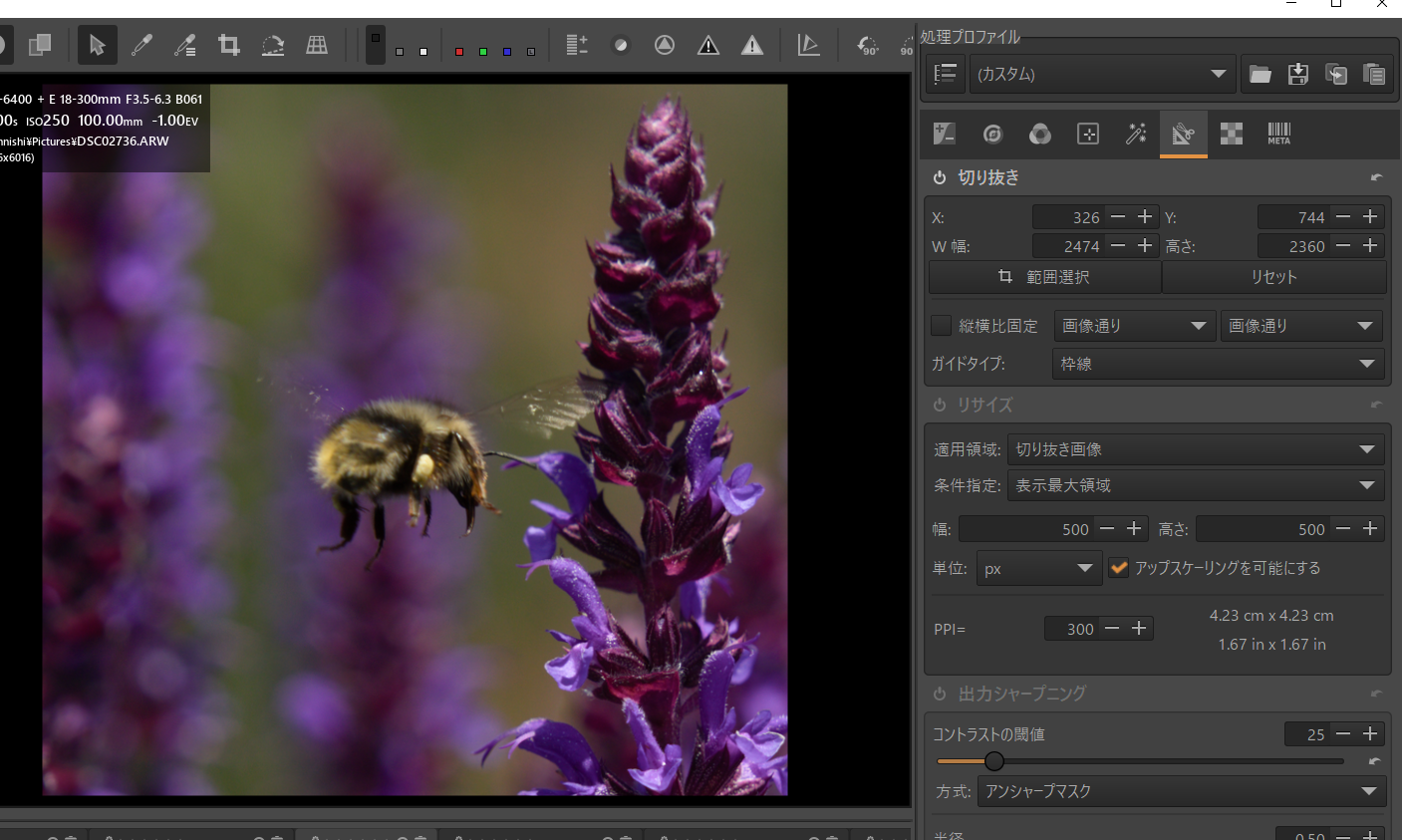The width and height of the screenshot is (1402, 840).
Task: Select the crop tool in the toolbar
Action: 229,45
